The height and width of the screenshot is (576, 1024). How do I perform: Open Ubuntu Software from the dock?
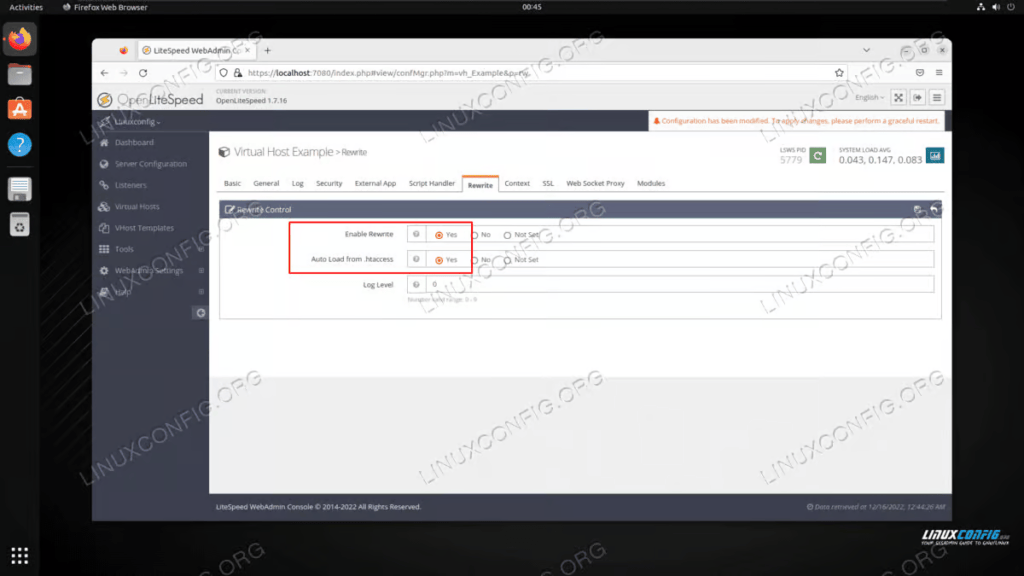20,109
